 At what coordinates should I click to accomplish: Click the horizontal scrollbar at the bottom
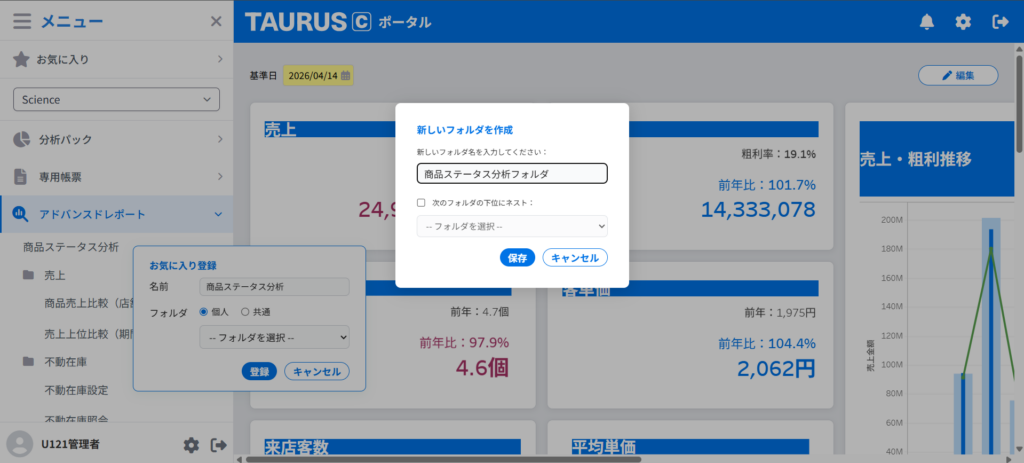pyautogui.click(x=443, y=458)
